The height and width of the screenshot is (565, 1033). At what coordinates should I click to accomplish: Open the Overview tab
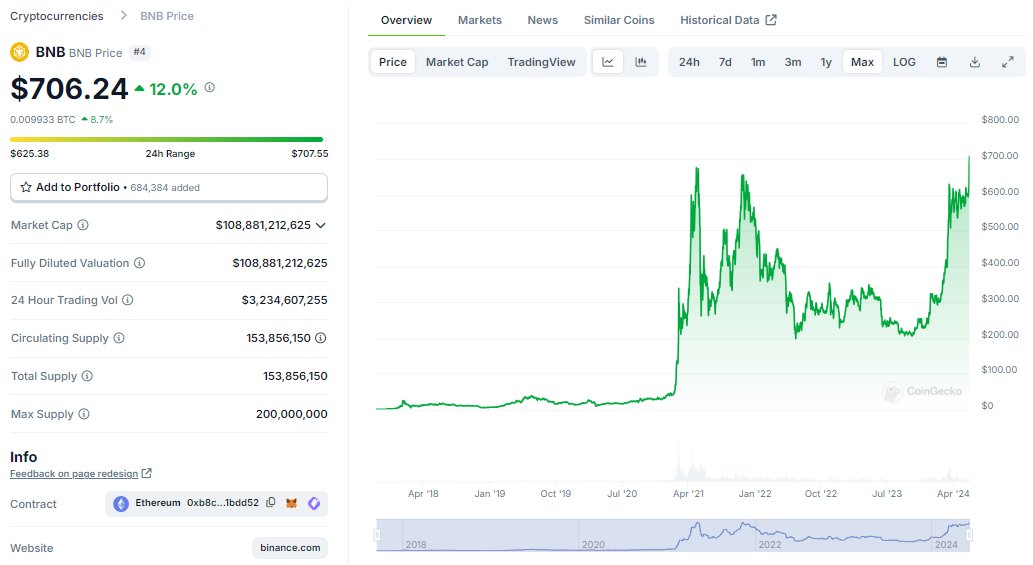406,20
